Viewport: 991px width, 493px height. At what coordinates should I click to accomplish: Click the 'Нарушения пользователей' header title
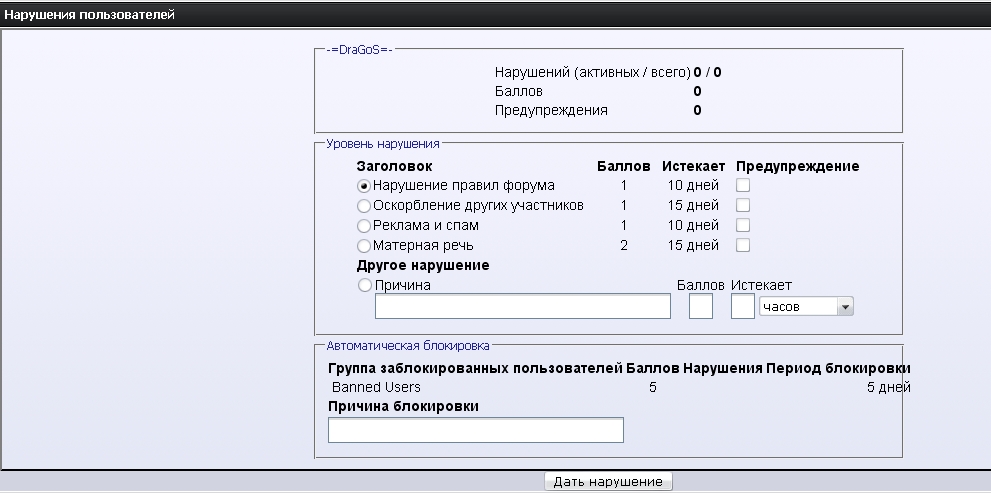(x=89, y=15)
